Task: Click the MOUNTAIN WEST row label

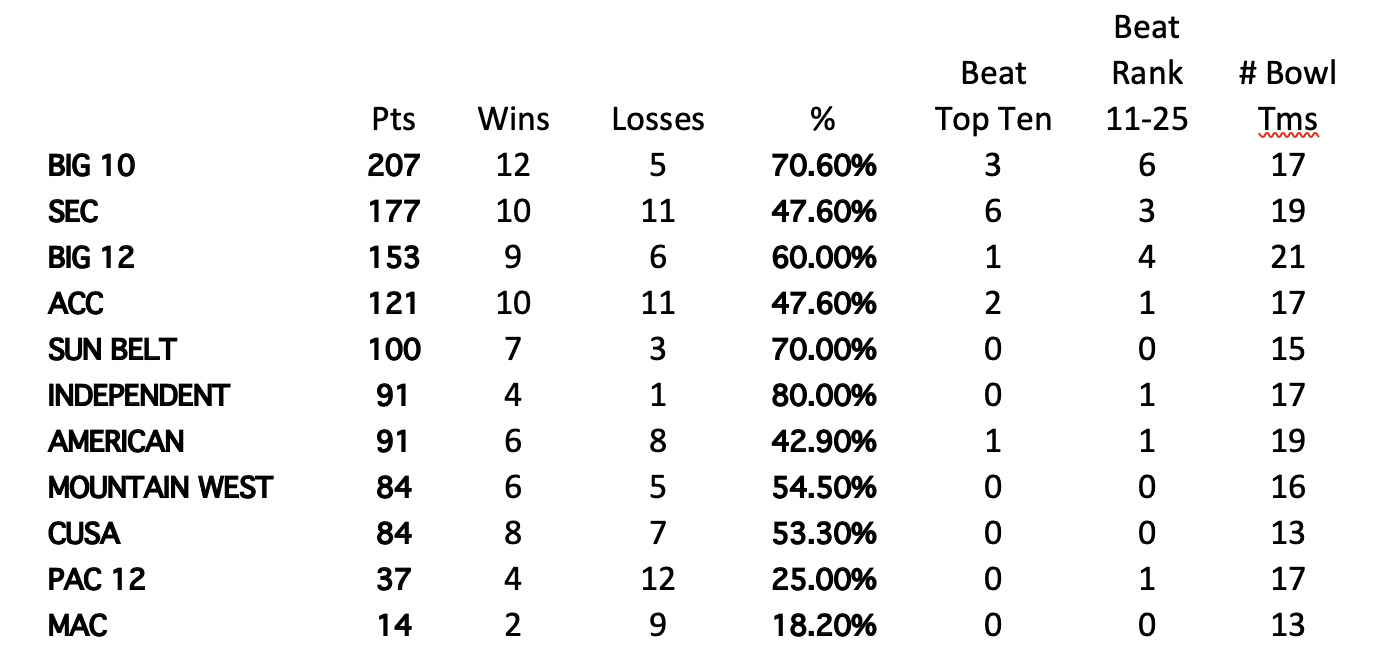Action: tap(160, 487)
